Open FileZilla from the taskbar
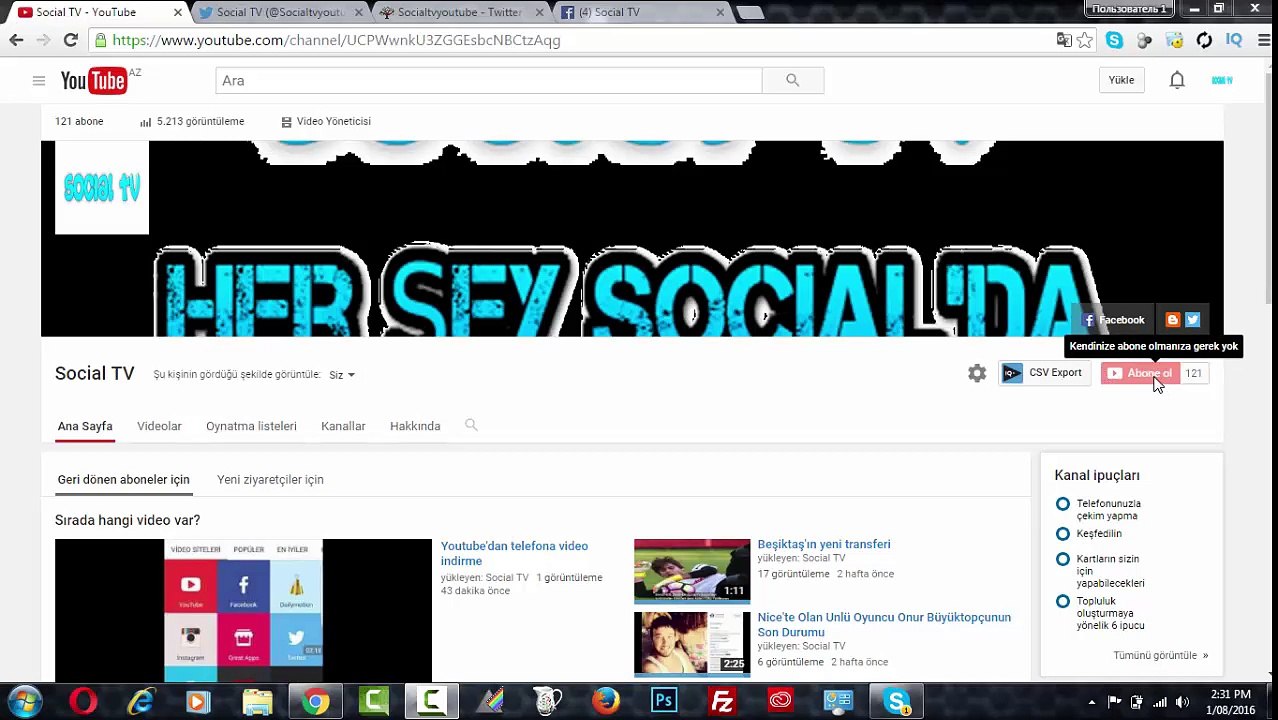This screenshot has height=720, width=1278. point(722,701)
